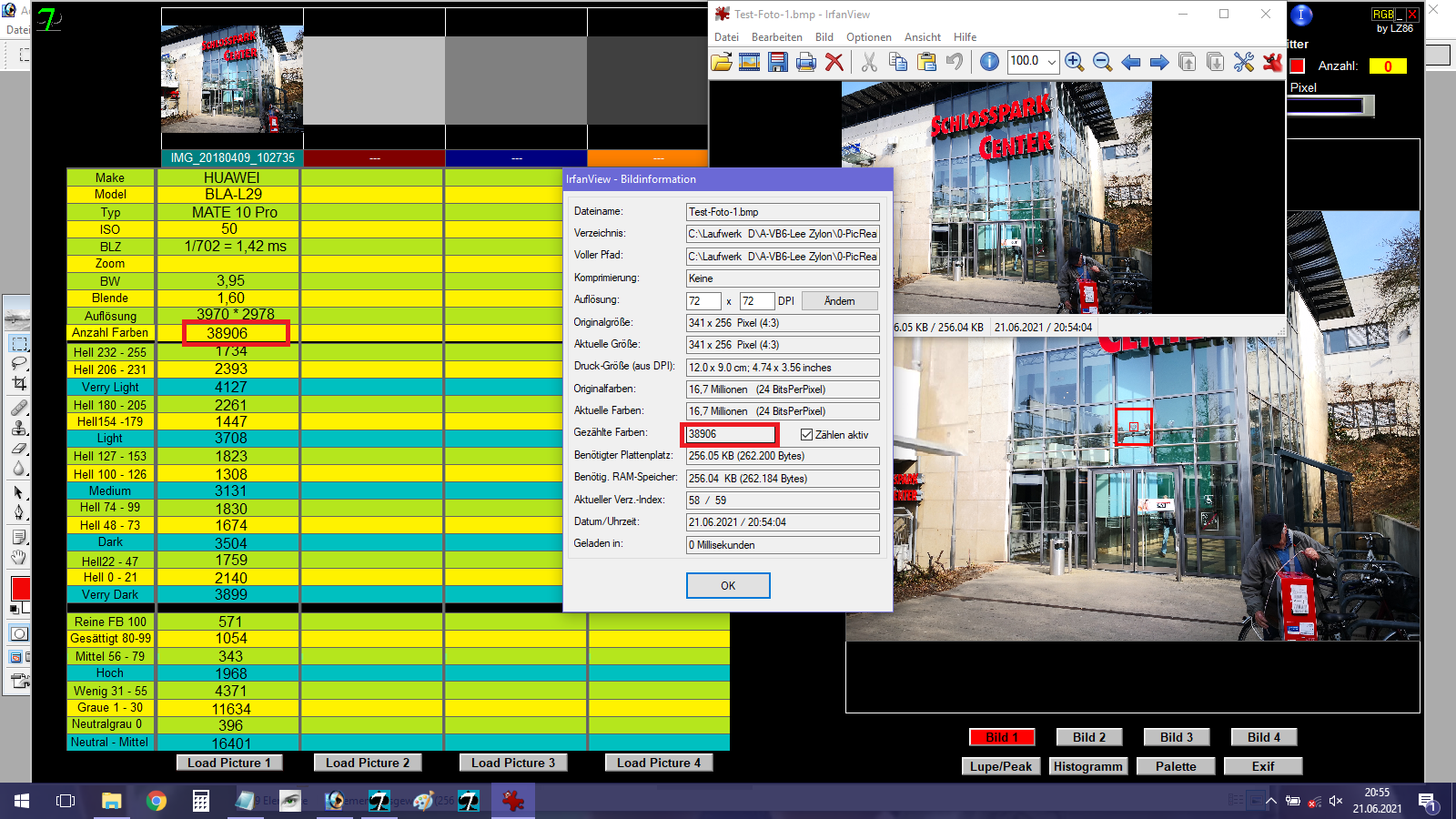Screen dimensions: 1456x819
Task: Click Load Picture 2 button
Action: point(368,763)
